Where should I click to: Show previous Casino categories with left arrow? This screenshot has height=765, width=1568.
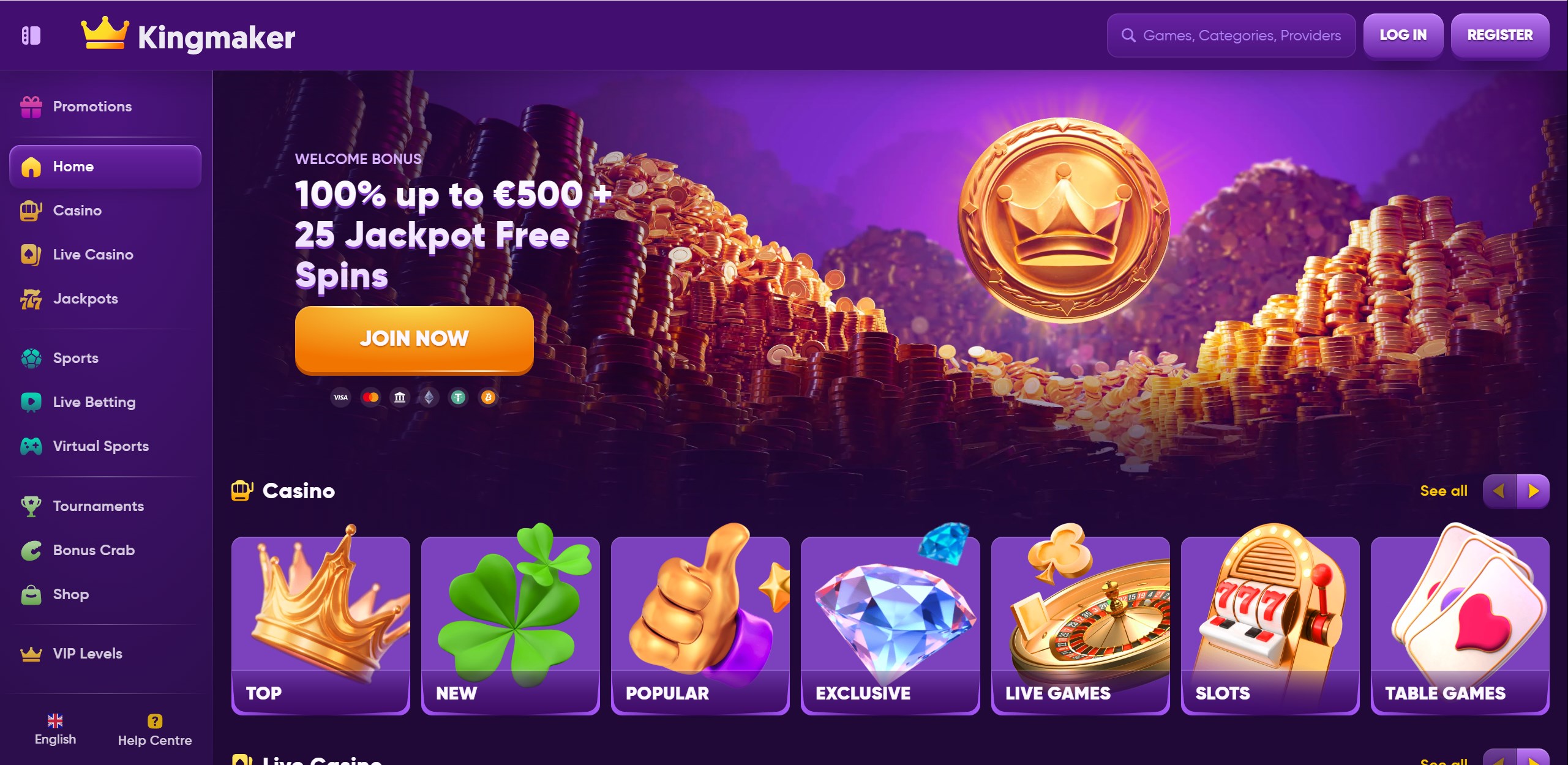coord(1499,491)
